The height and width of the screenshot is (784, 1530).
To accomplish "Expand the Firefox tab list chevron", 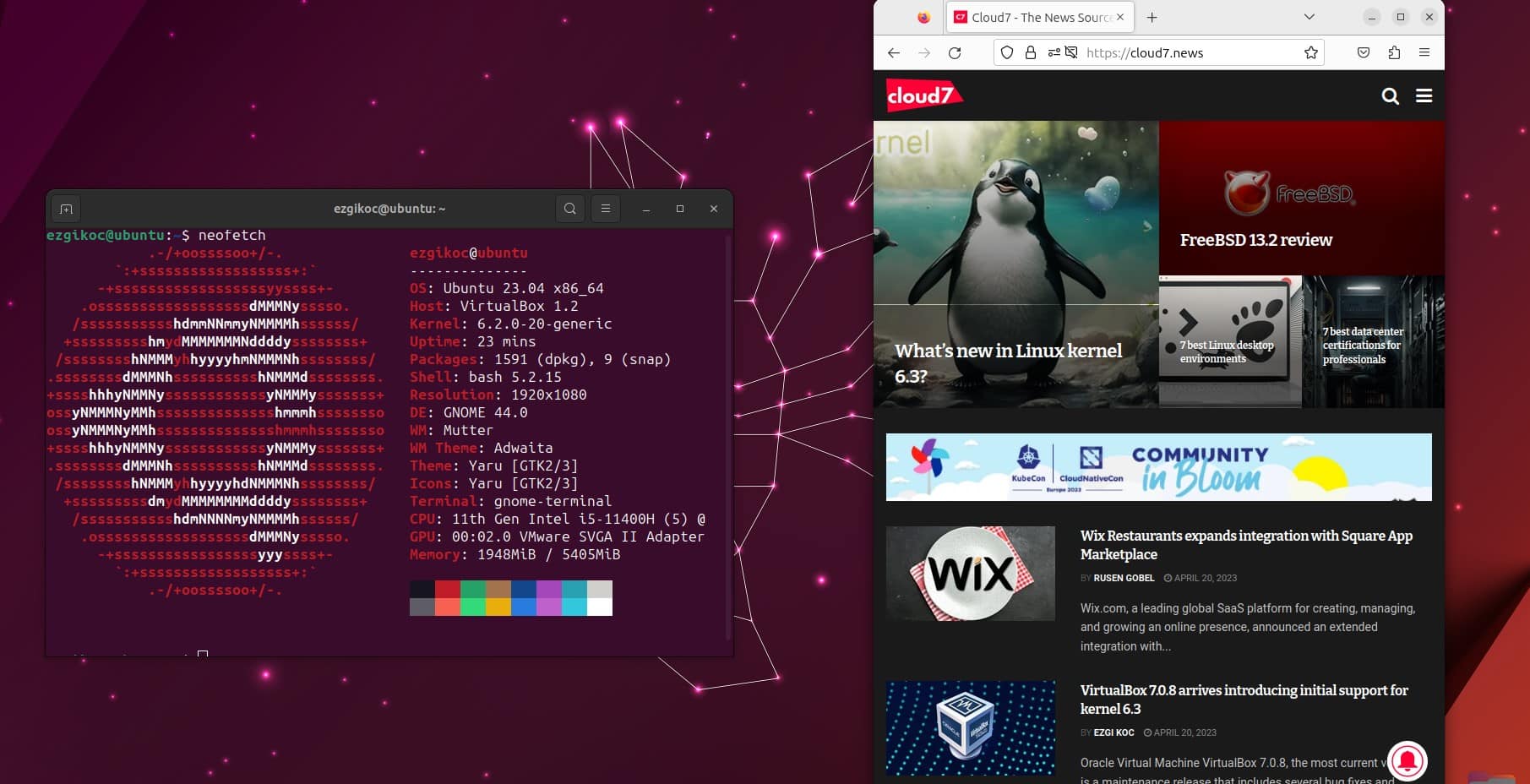I will point(1309,16).
